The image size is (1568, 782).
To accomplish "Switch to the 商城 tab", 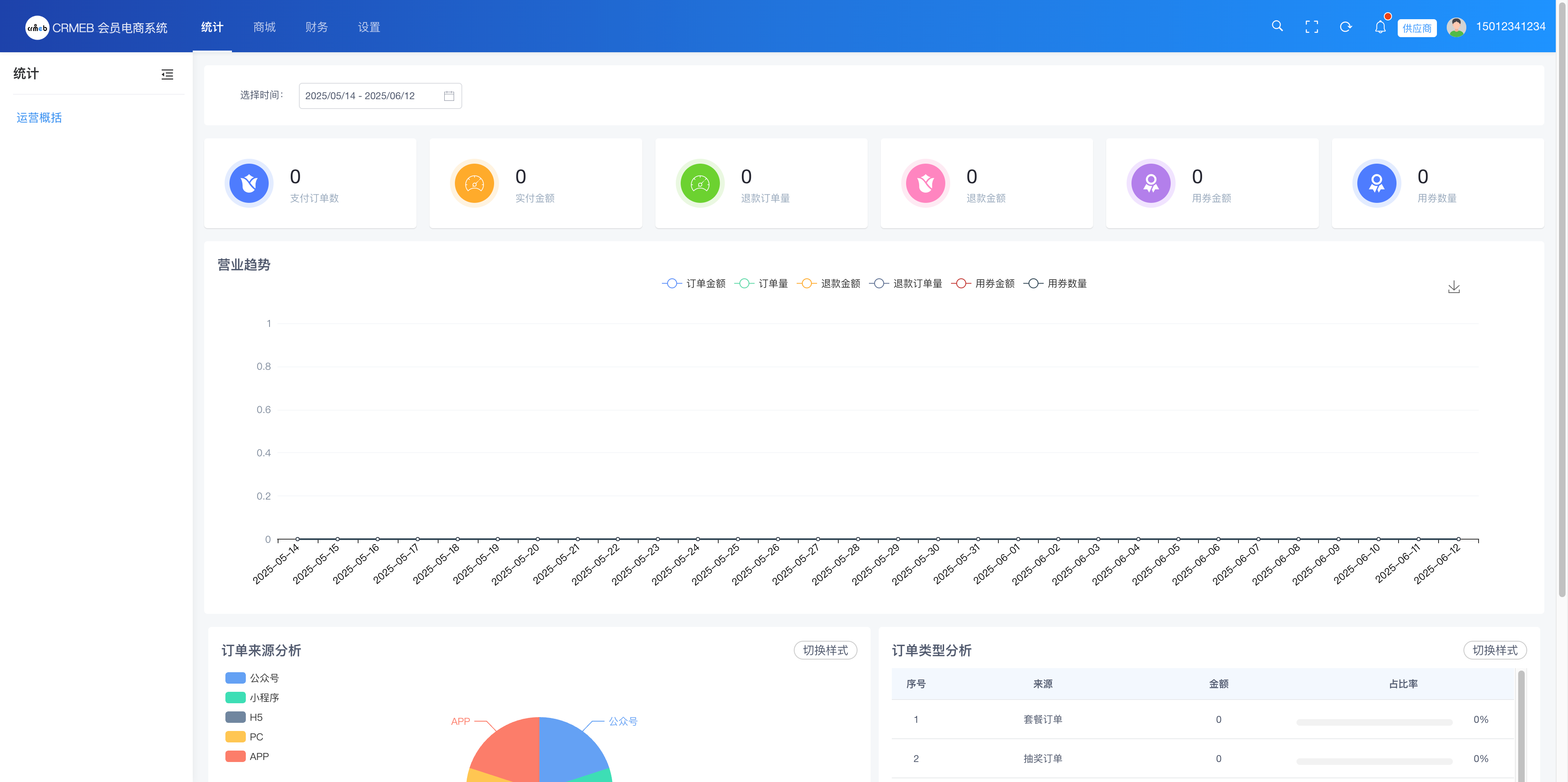I will (x=264, y=27).
